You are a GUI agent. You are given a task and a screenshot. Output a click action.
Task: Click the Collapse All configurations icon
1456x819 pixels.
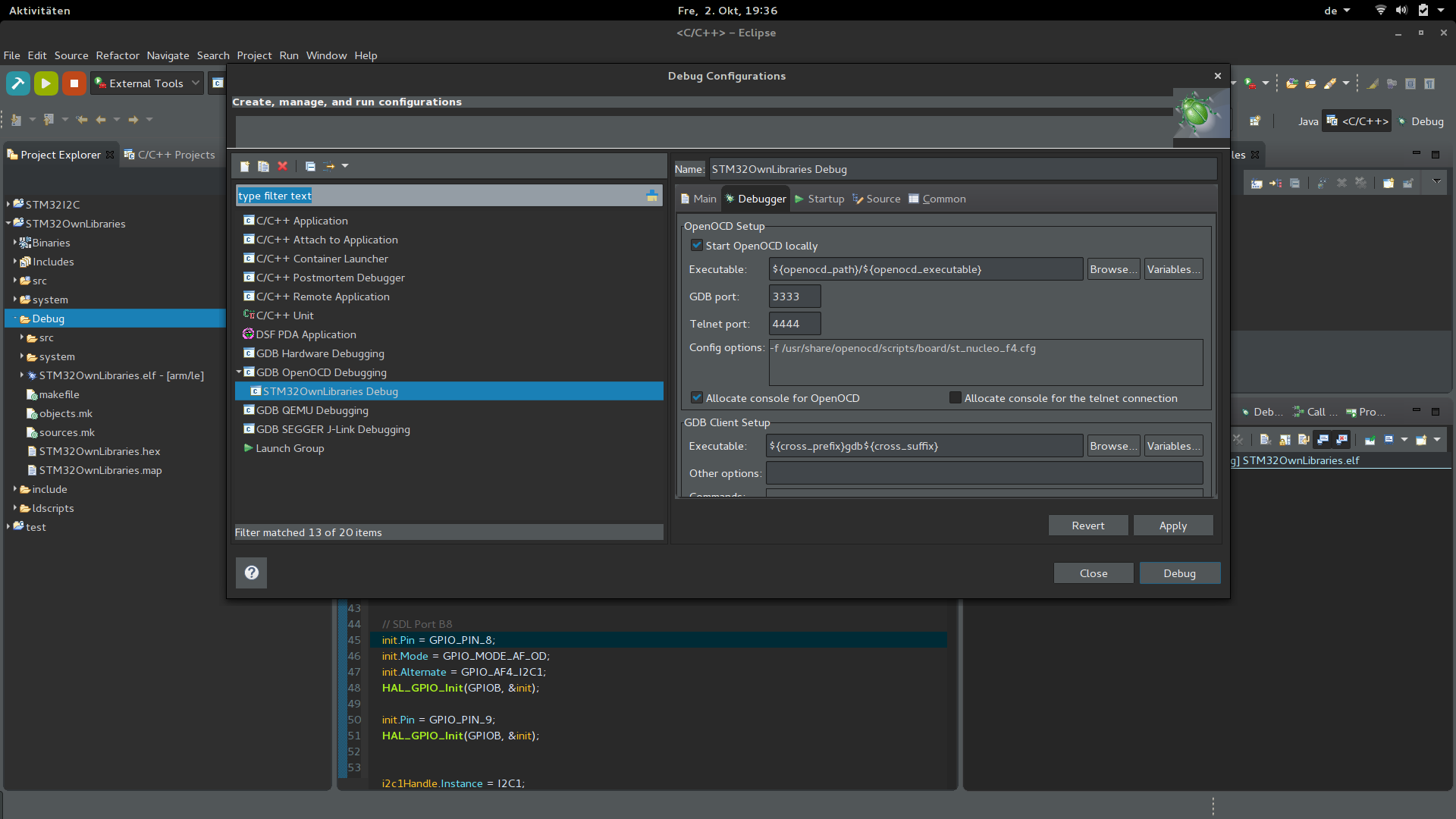pos(310,166)
